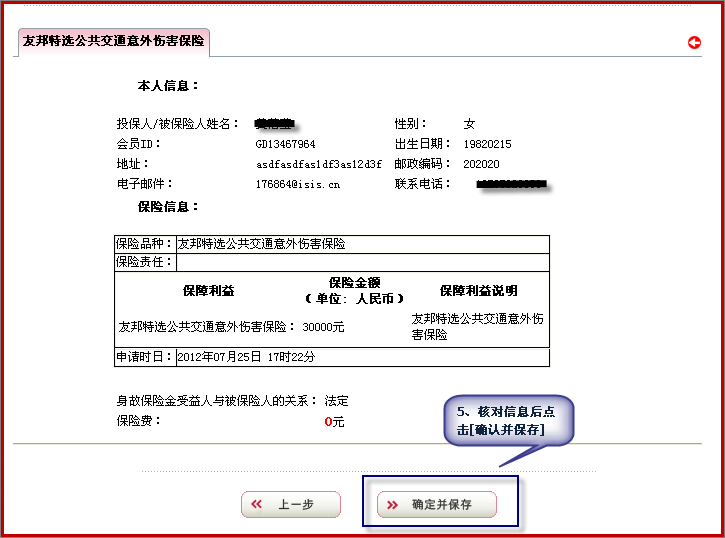Select the email 176864@isis.cn
The width and height of the screenshot is (725, 538).
pyautogui.click(x=298, y=184)
